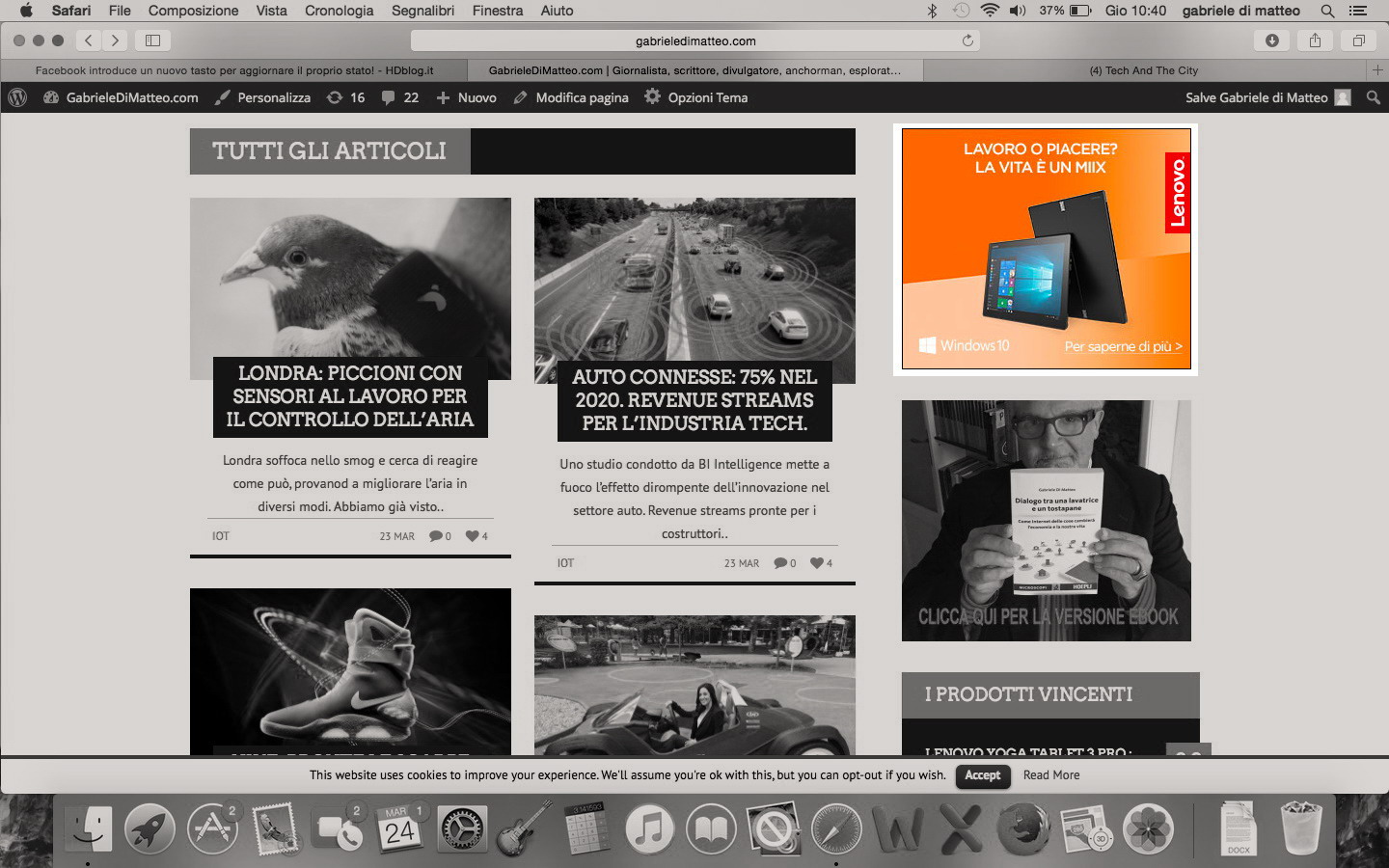Screen dimensions: 1389x868
Task: Click the comment bubble on the Auto connesse article
Action: pyautogui.click(x=780, y=563)
